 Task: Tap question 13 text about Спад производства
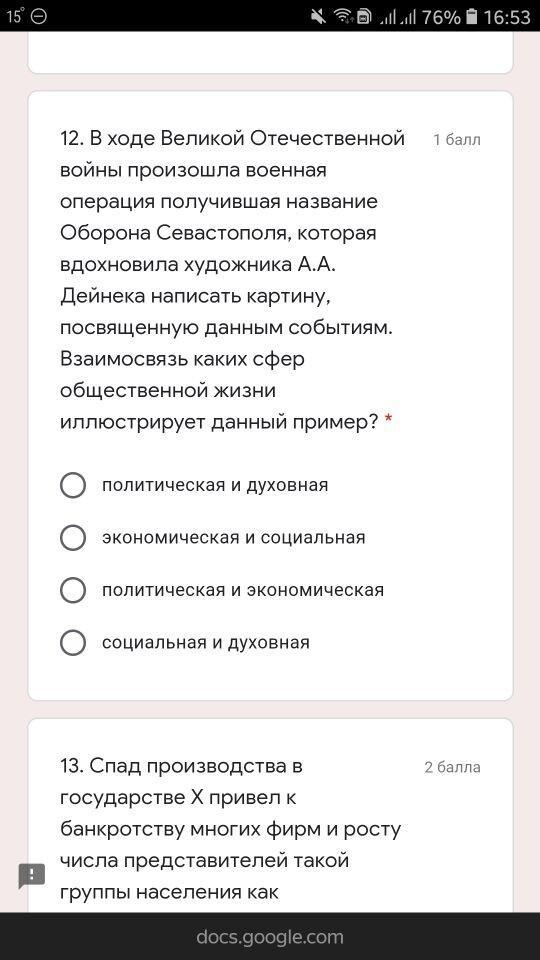click(231, 829)
